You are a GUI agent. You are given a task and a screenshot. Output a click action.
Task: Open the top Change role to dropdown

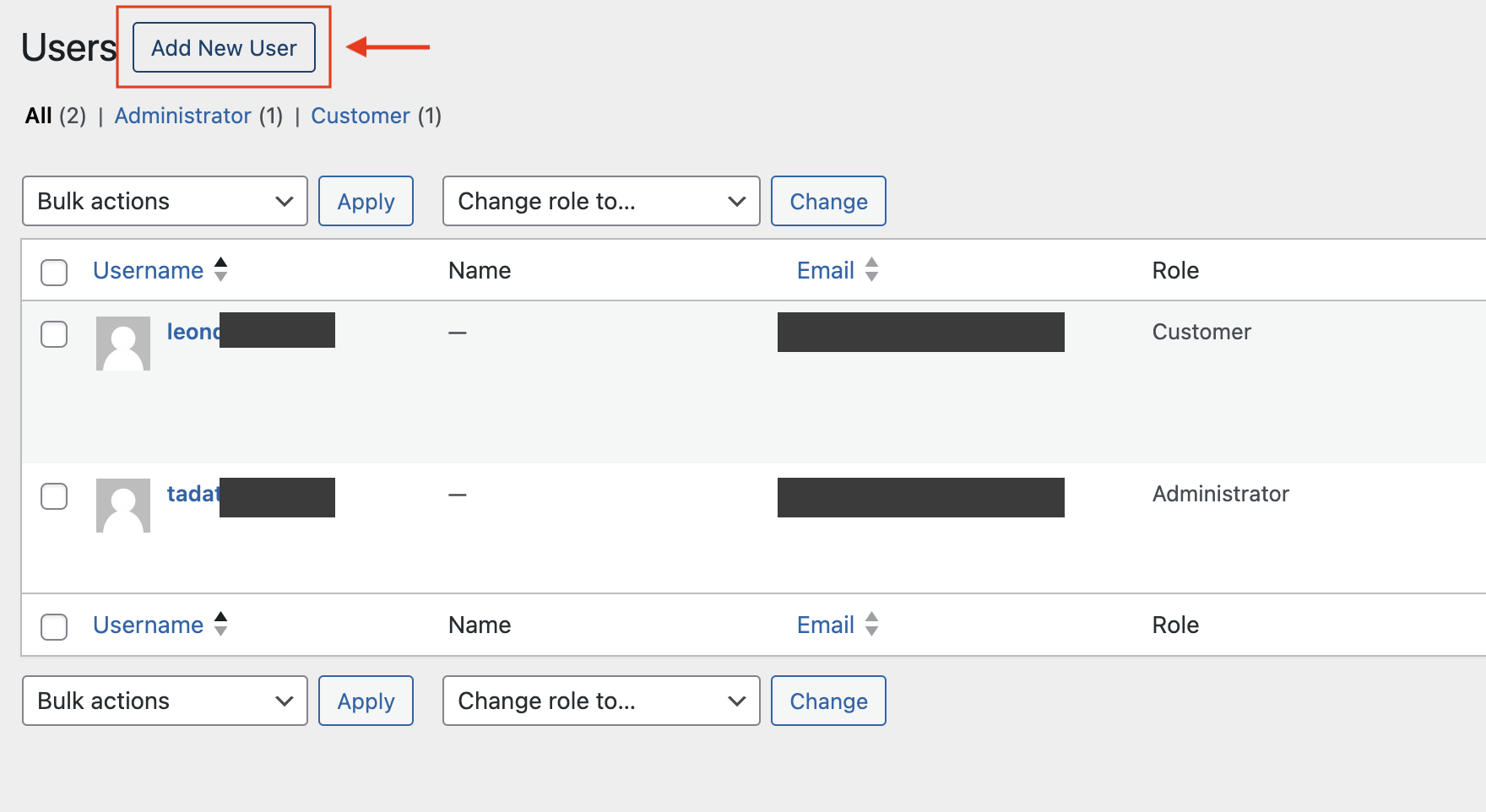tap(600, 201)
